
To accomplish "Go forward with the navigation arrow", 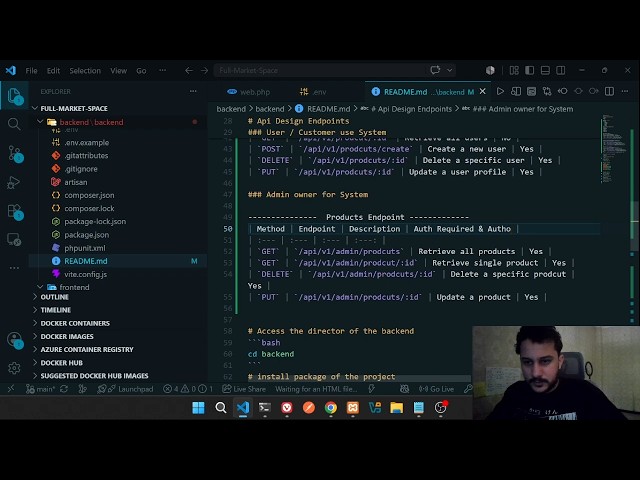I will (x=204, y=71).
